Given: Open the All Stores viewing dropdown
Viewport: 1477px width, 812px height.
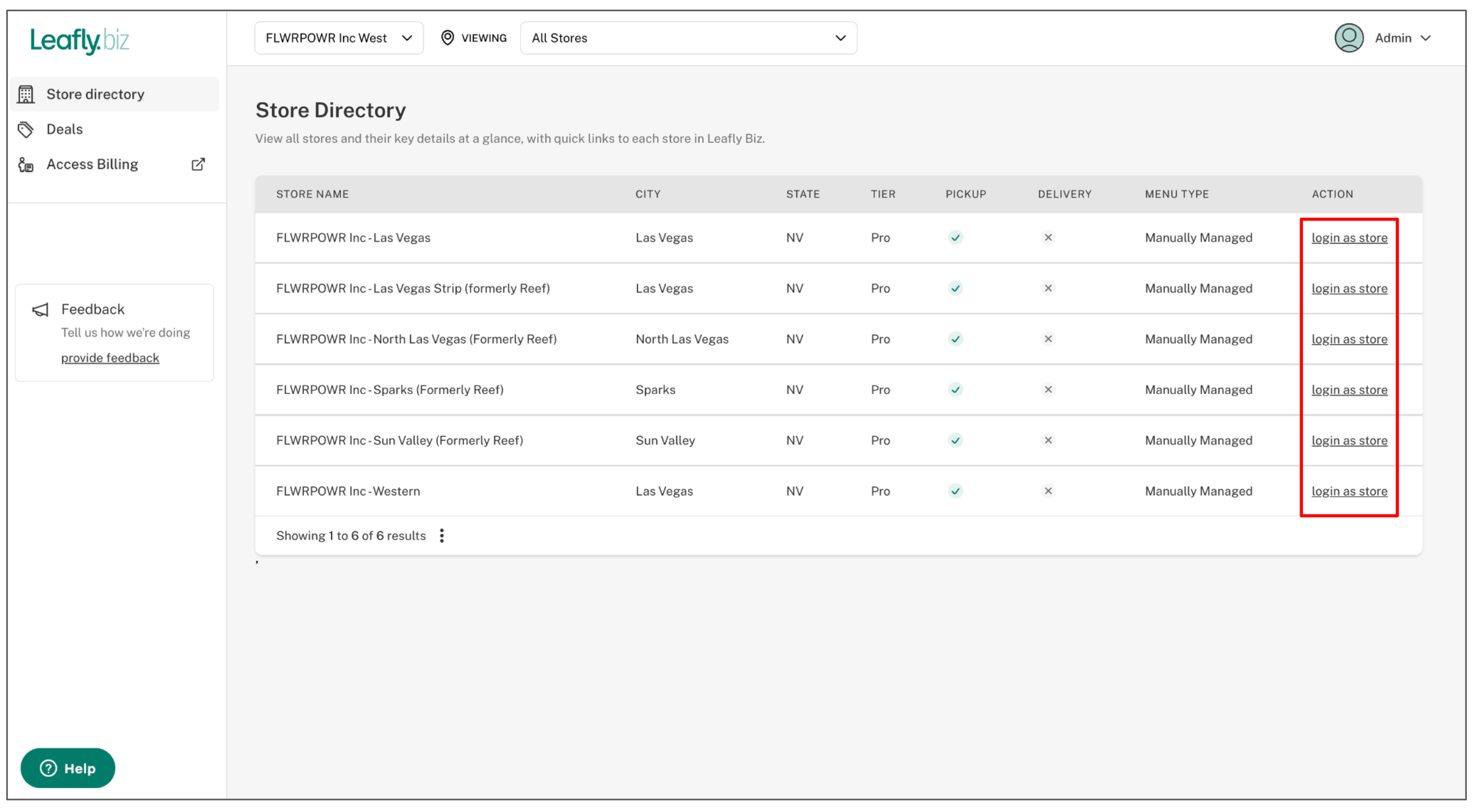Looking at the screenshot, I should click(x=688, y=39).
